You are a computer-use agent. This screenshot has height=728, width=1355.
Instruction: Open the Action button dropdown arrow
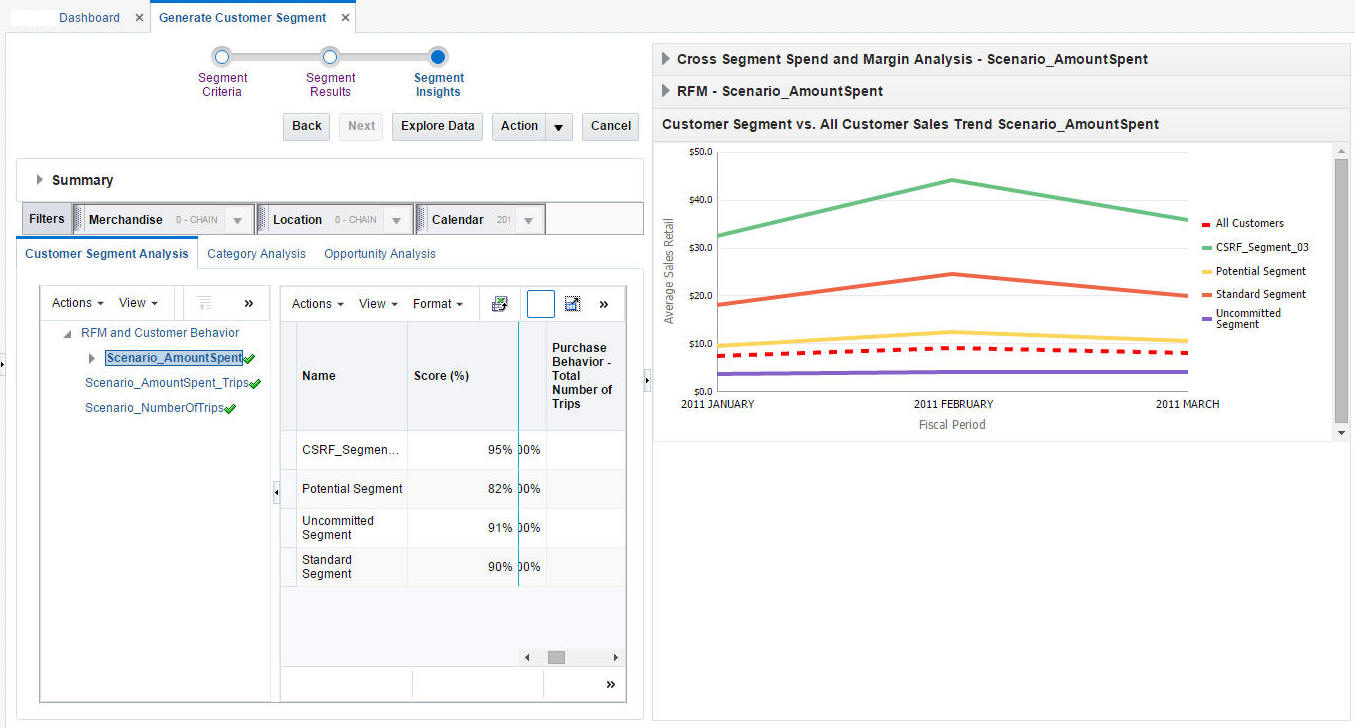coord(558,127)
